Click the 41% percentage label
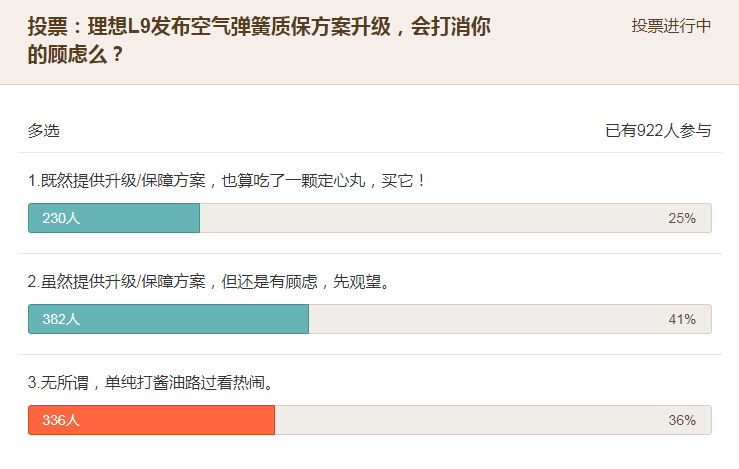The image size is (739, 469). point(682,319)
